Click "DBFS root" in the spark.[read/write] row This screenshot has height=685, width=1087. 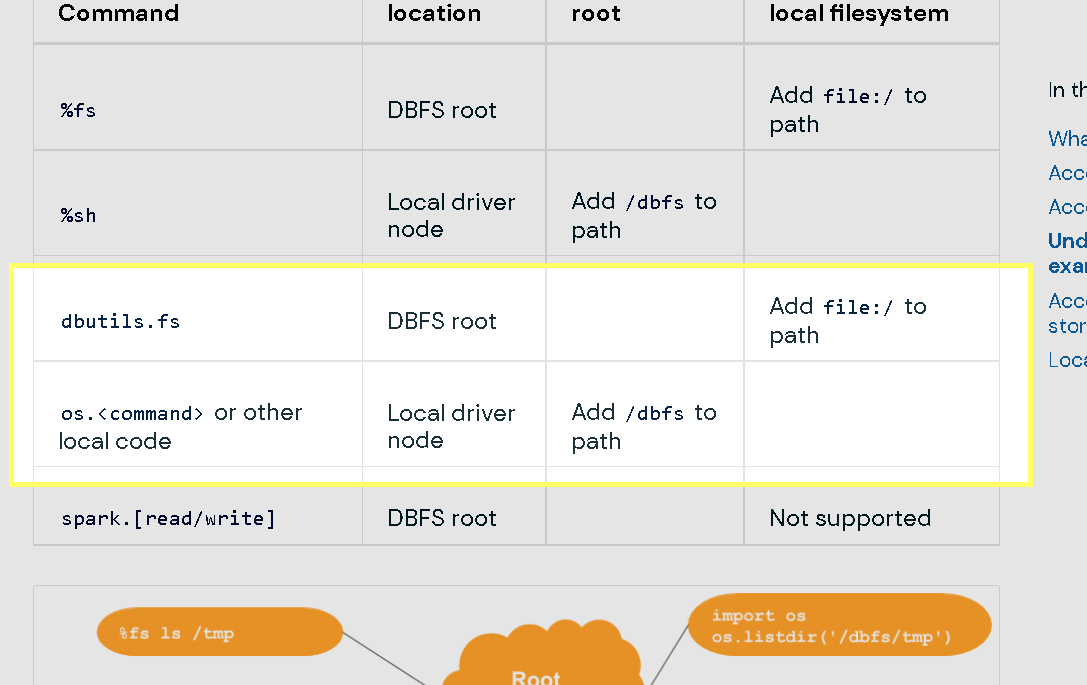coord(442,518)
